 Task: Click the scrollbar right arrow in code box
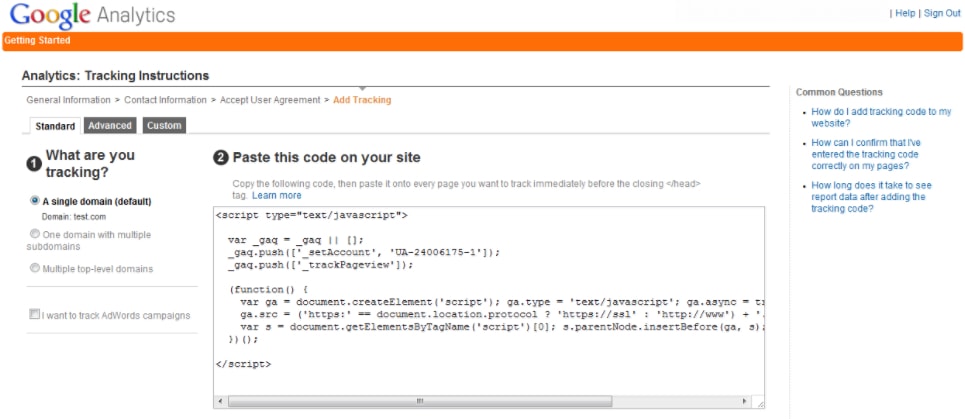[x=745, y=401]
